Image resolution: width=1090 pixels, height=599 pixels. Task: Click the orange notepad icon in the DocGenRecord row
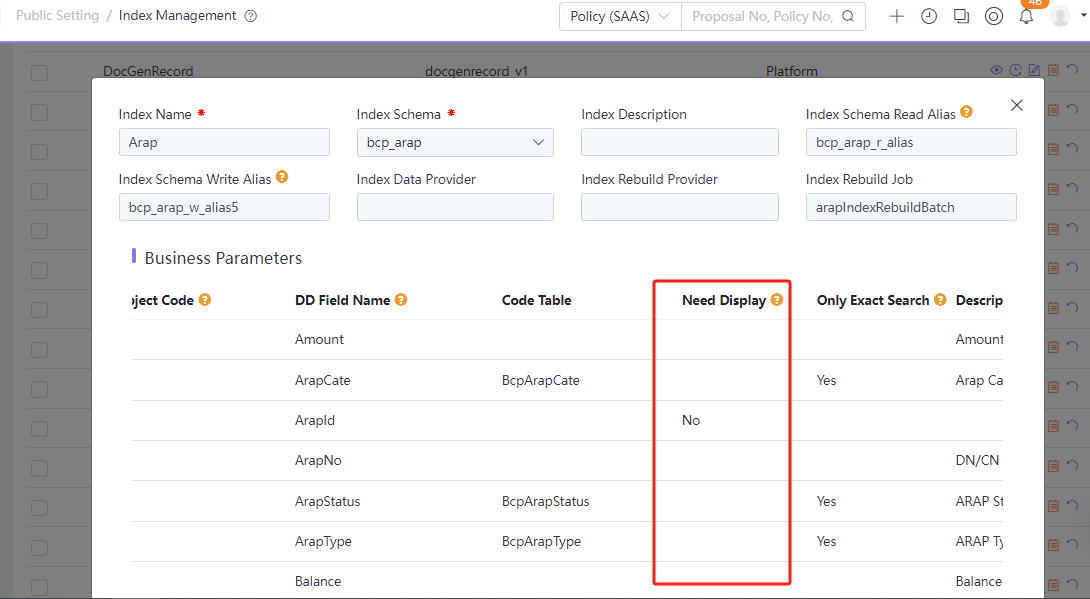pyautogui.click(x=1053, y=70)
